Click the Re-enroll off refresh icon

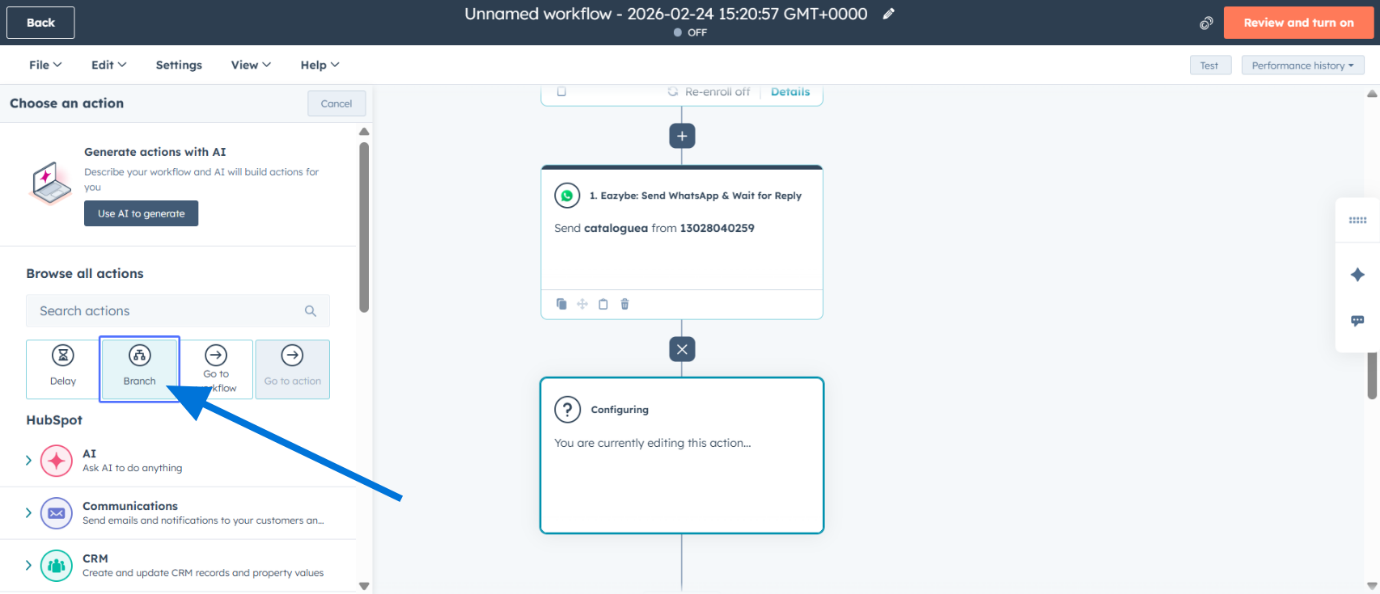click(673, 92)
